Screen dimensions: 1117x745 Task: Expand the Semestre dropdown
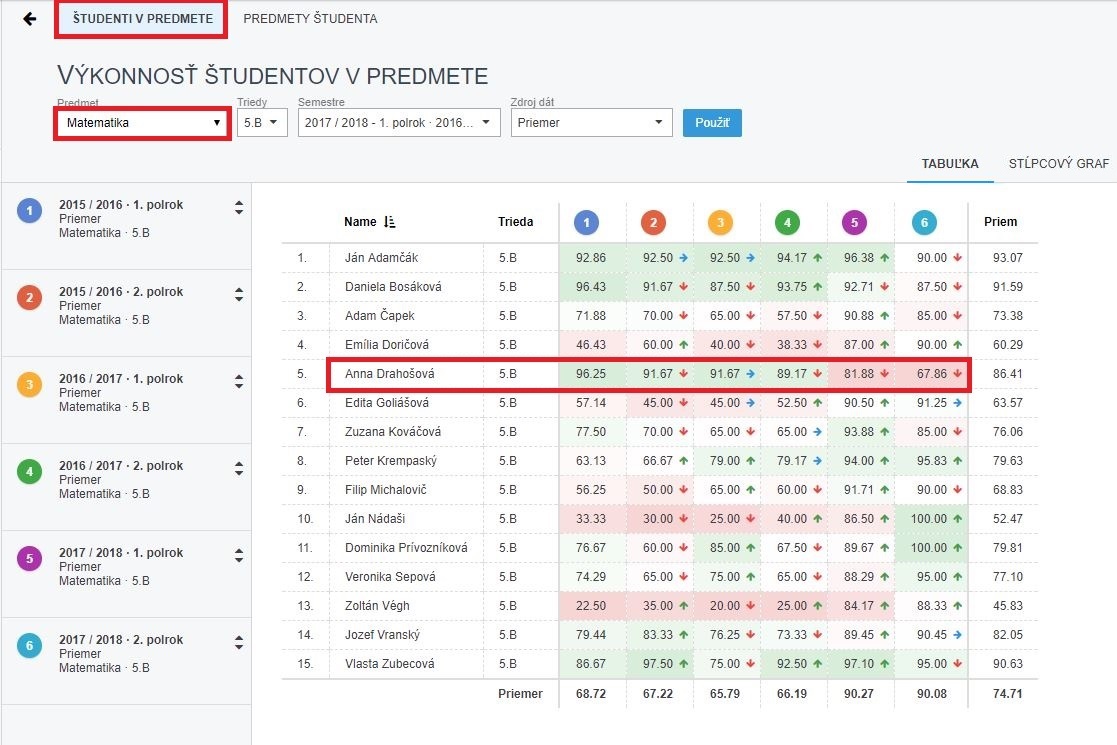[x=399, y=123]
